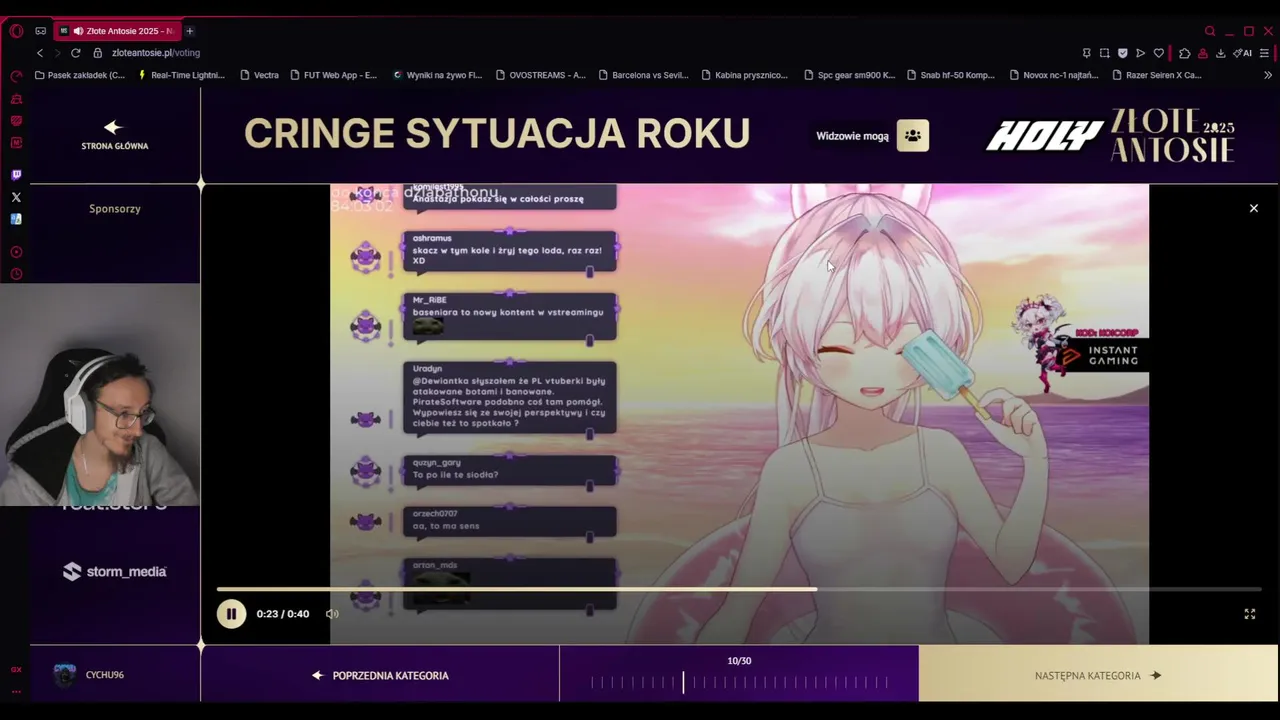Viewport: 1280px width, 720px height.
Task: Open the 'Wyniki na żywo' bookmark
Action: click(437, 75)
